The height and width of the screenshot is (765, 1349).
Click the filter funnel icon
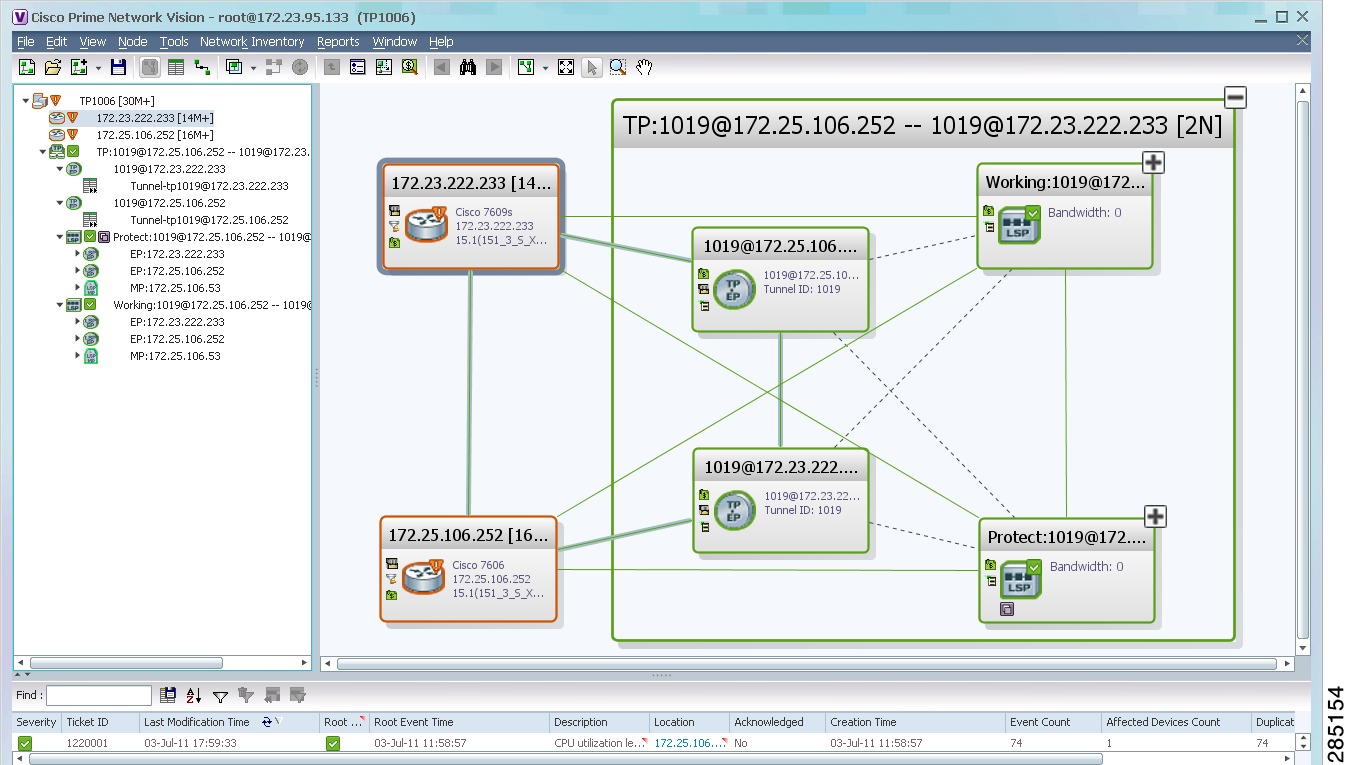[x=220, y=695]
